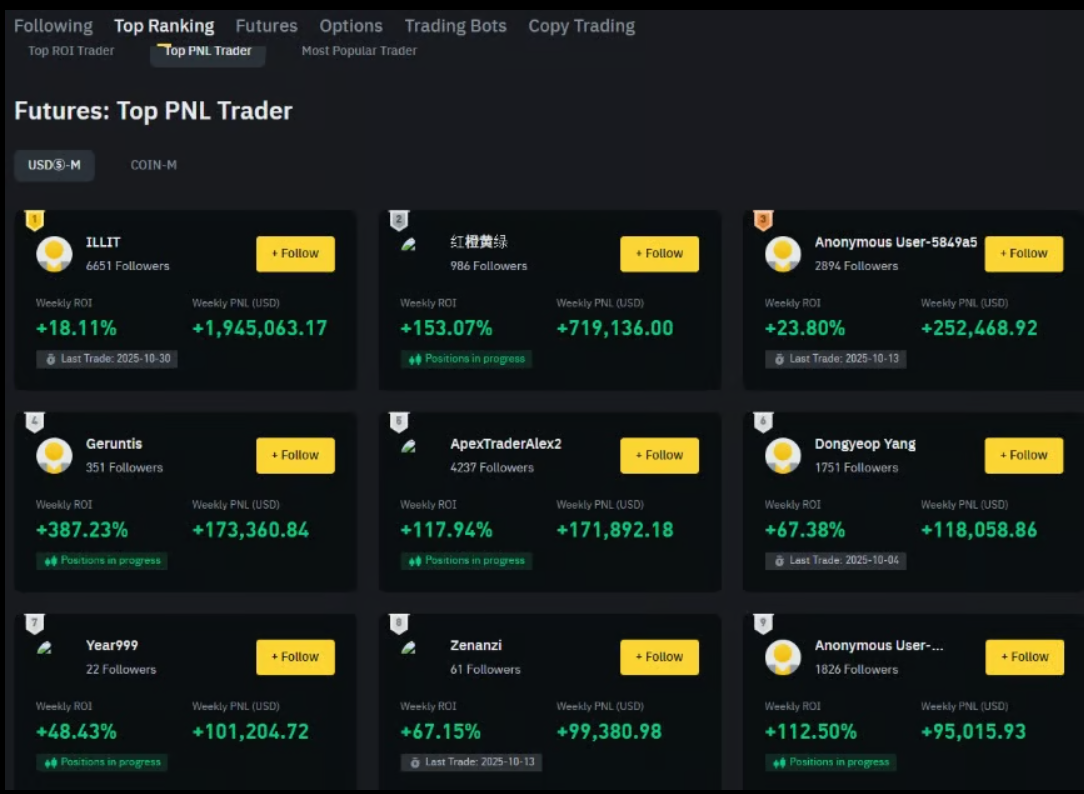Click Dongyeop Yang avatar icon
Viewport: 1084px width, 794px height.
(783, 456)
